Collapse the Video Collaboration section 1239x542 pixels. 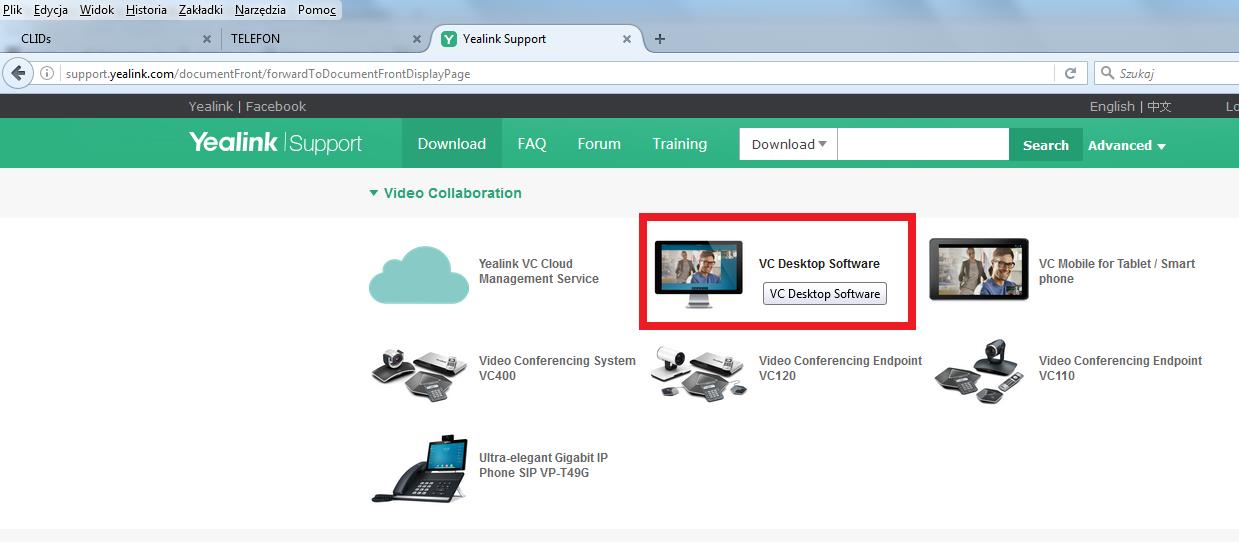(x=446, y=193)
